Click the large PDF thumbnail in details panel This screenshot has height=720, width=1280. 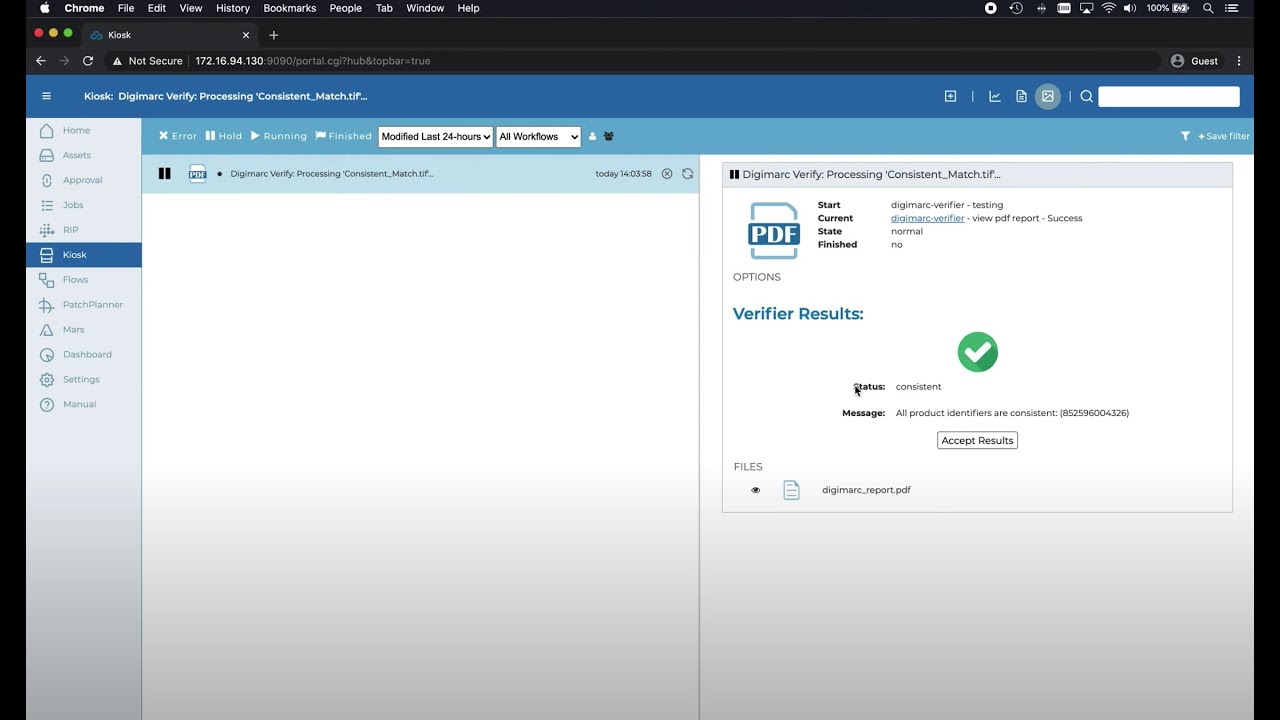774,231
